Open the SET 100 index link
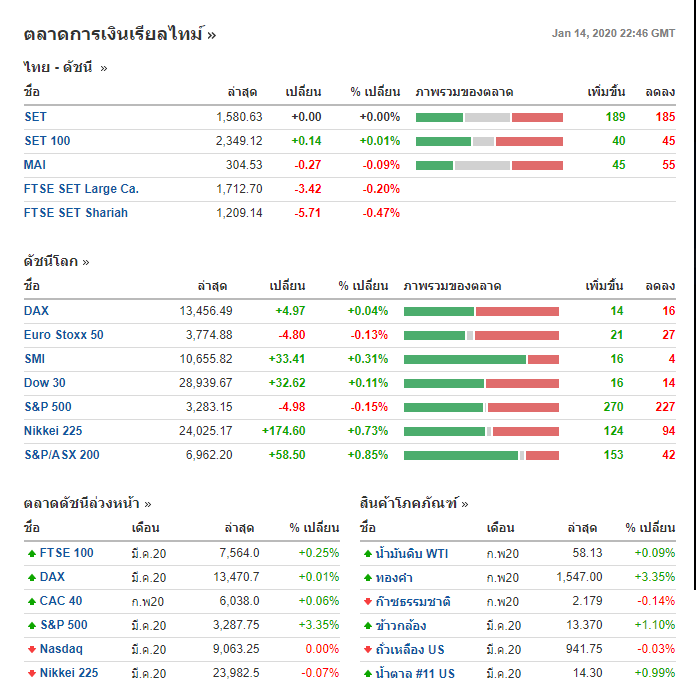 (x=47, y=141)
